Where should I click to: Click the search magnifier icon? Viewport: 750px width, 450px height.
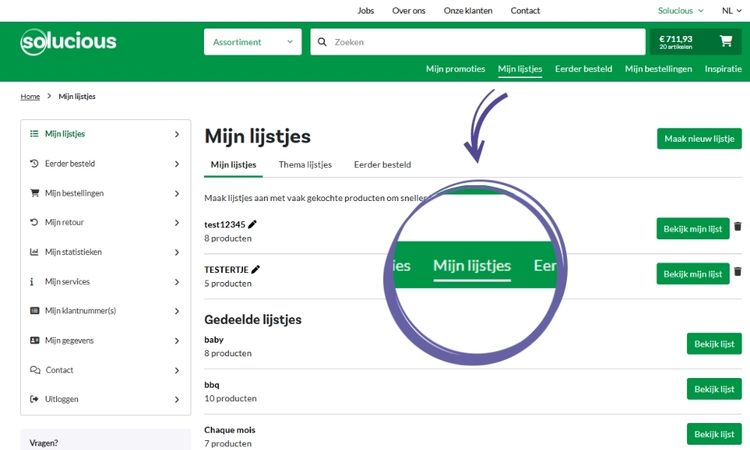[322, 42]
